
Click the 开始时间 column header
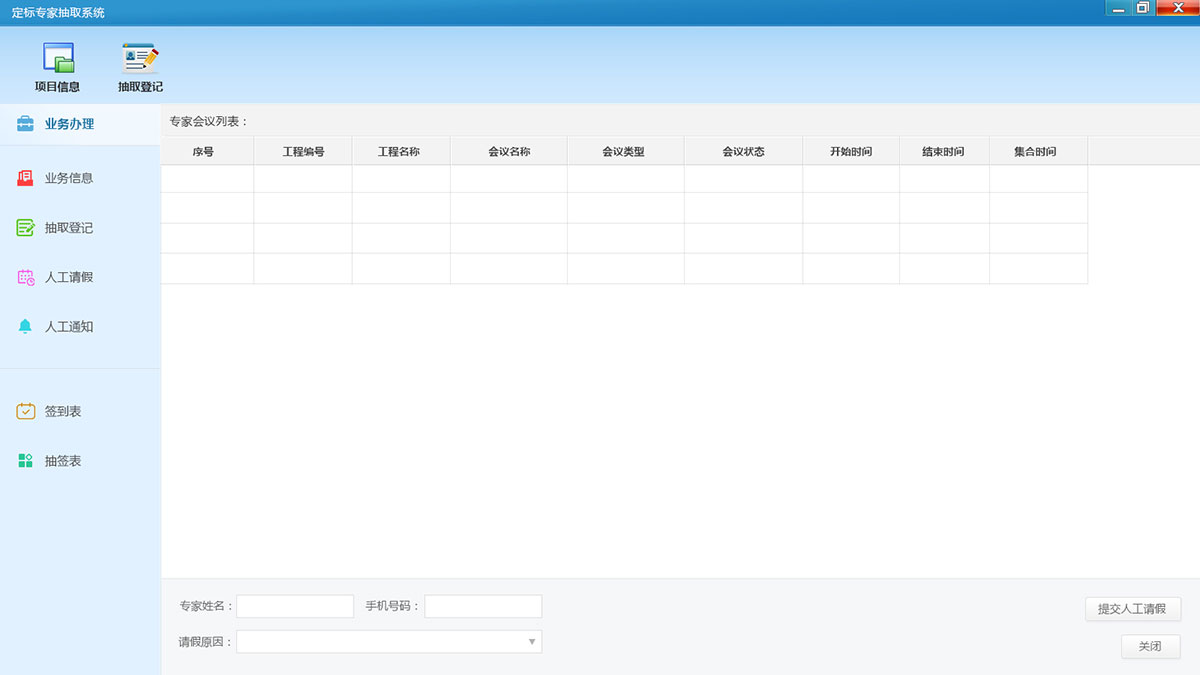pos(851,151)
